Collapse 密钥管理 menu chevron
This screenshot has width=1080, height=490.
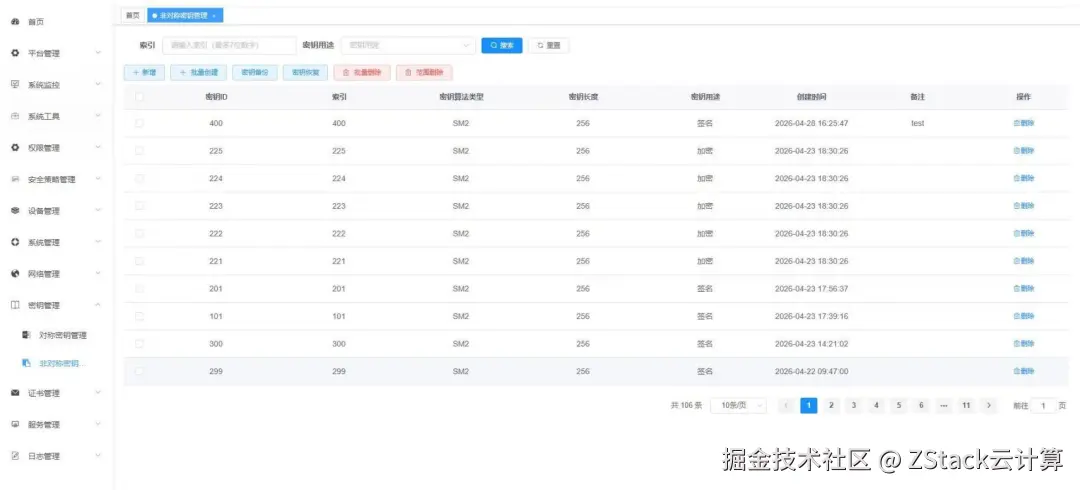pyautogui.click(x=98, y=305)
